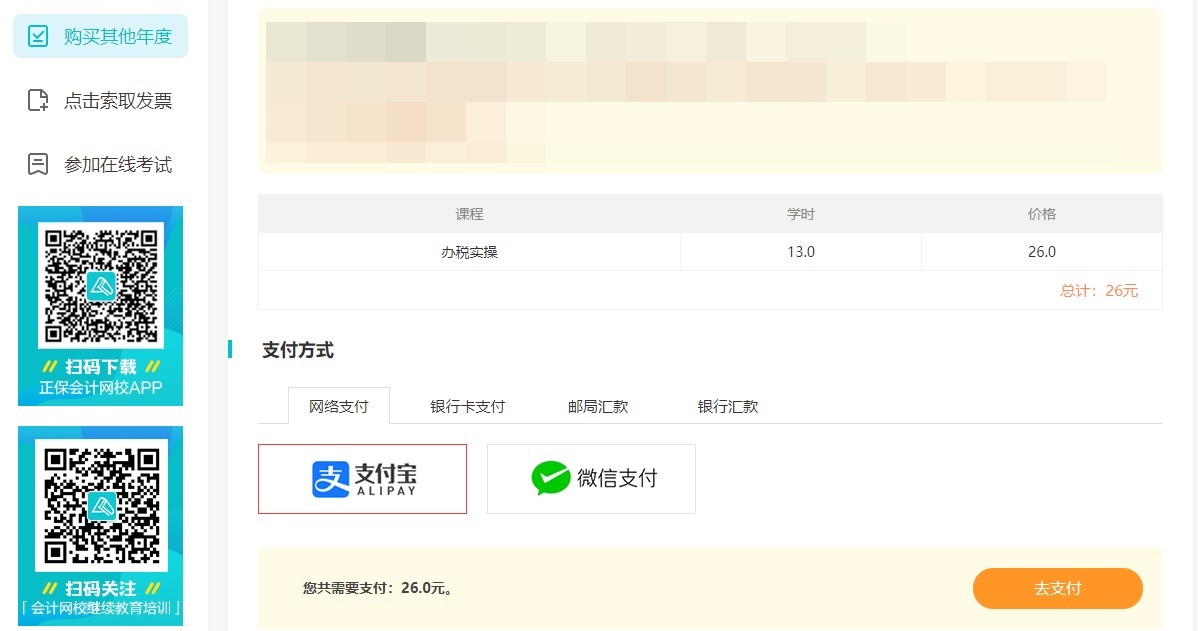The image size is (1198, 631).
Task: Click the 课程 column header
Action: (469, 214)
